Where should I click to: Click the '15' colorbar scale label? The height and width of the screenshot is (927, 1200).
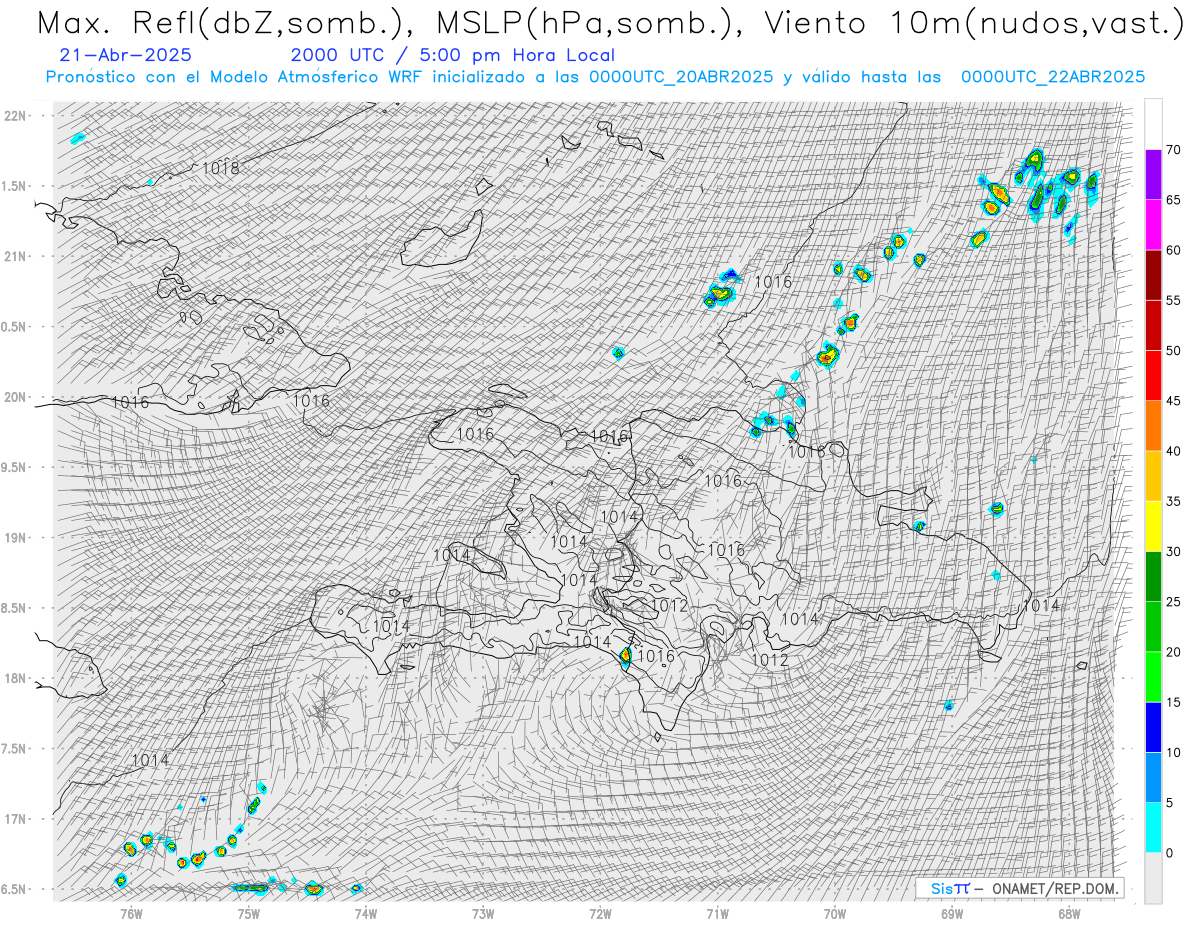pos(1173,702)
